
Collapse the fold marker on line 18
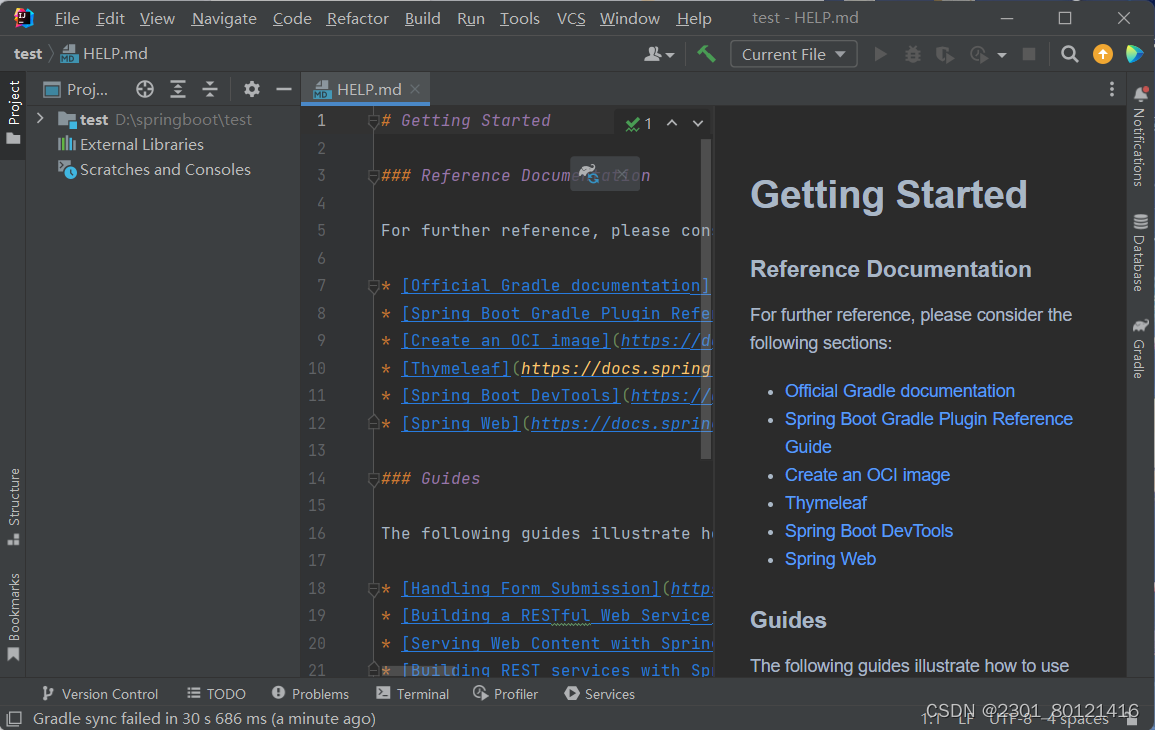click(x=373, y=589)
